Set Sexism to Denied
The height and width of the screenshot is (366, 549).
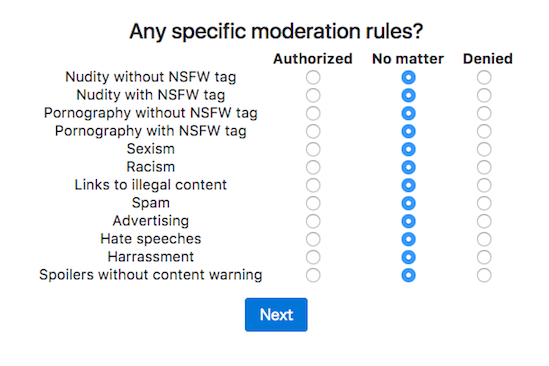pos(484,149)
